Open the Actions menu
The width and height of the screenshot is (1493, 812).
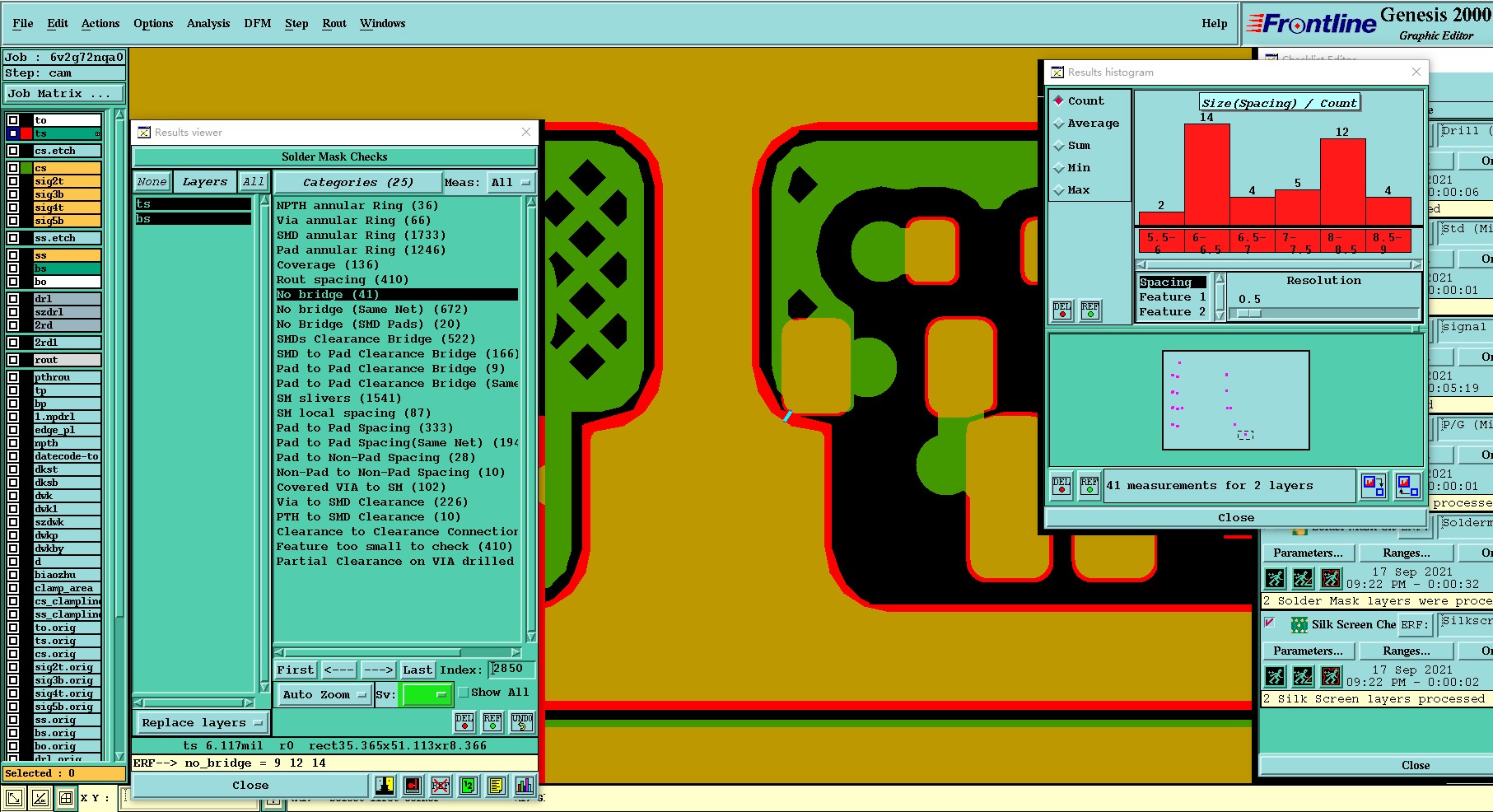(x=100, y=23)
